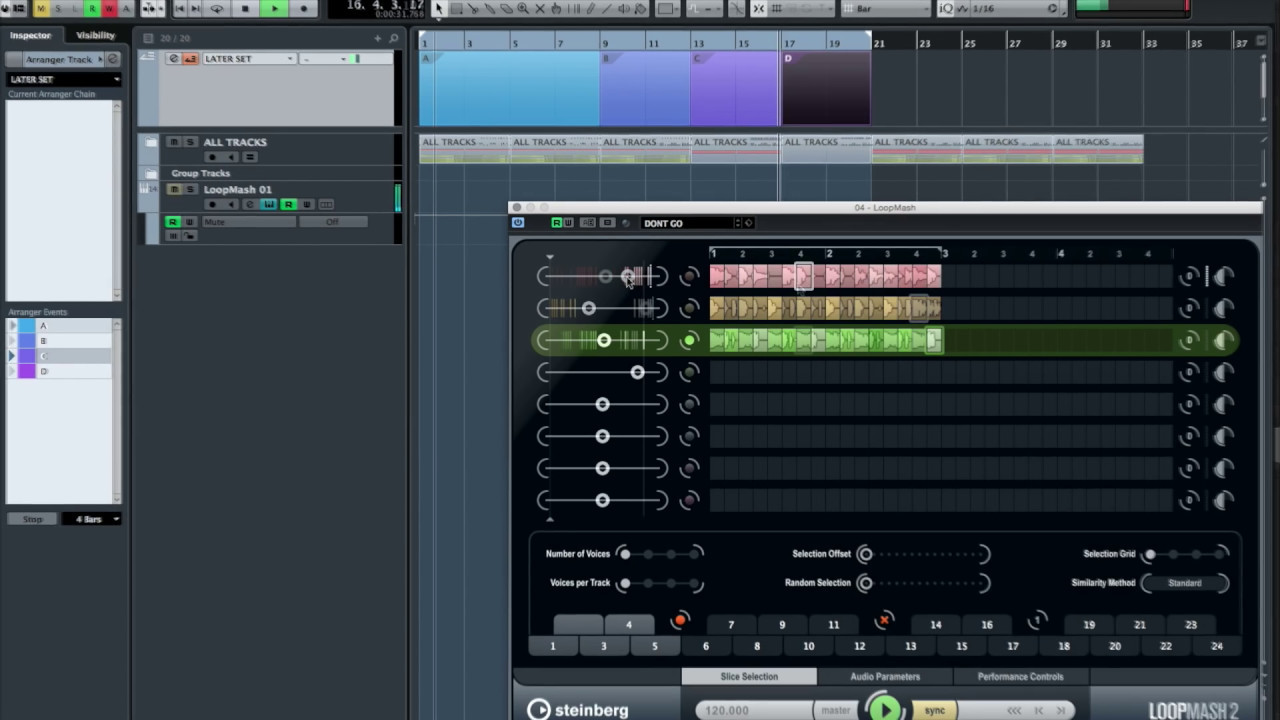Select arranger event D in the Arranger Events list
The width and height of the screenshot is (1280, 720).
coord(64,371)
